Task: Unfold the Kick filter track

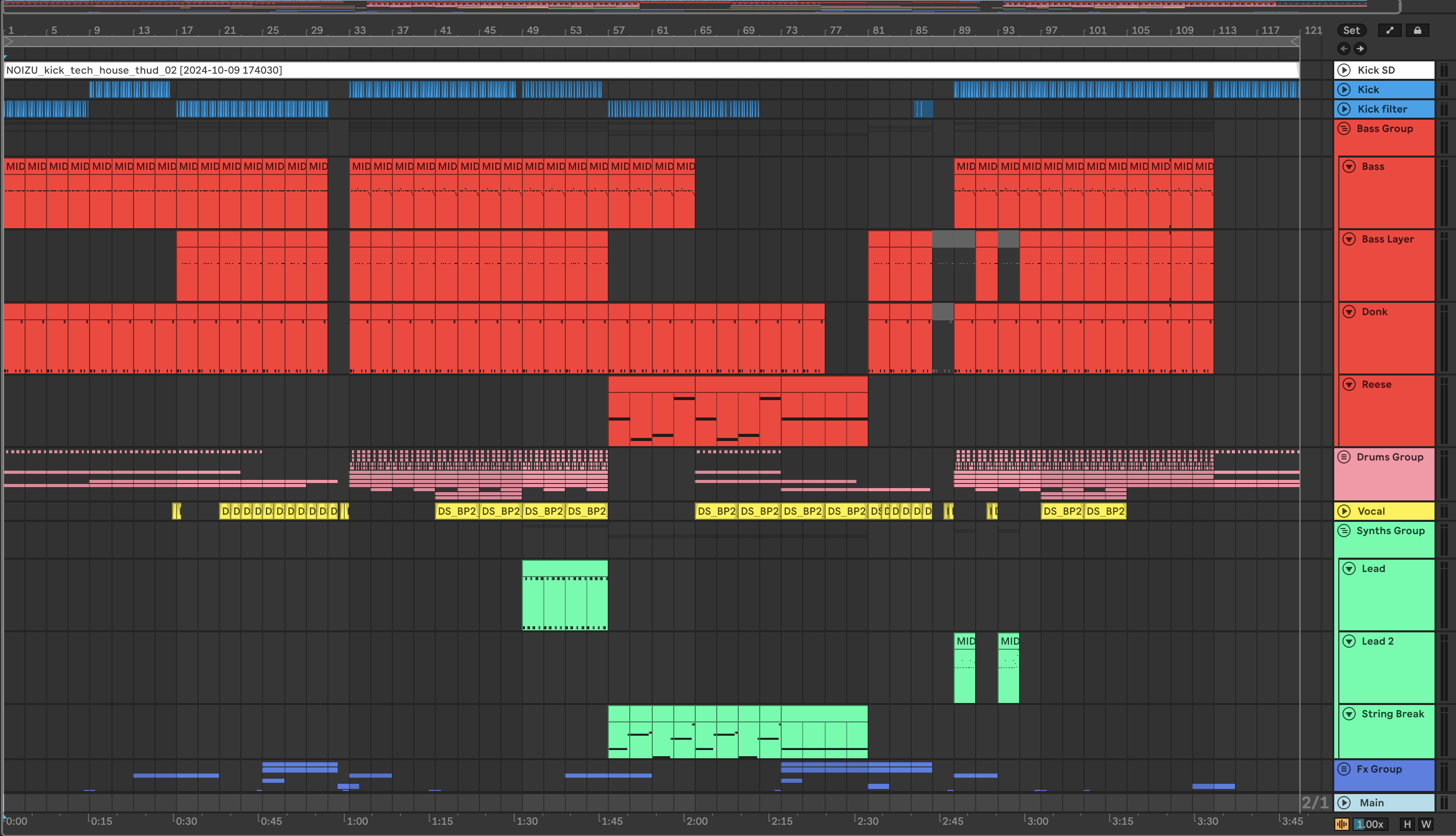Action: [x=1344, y=109]
